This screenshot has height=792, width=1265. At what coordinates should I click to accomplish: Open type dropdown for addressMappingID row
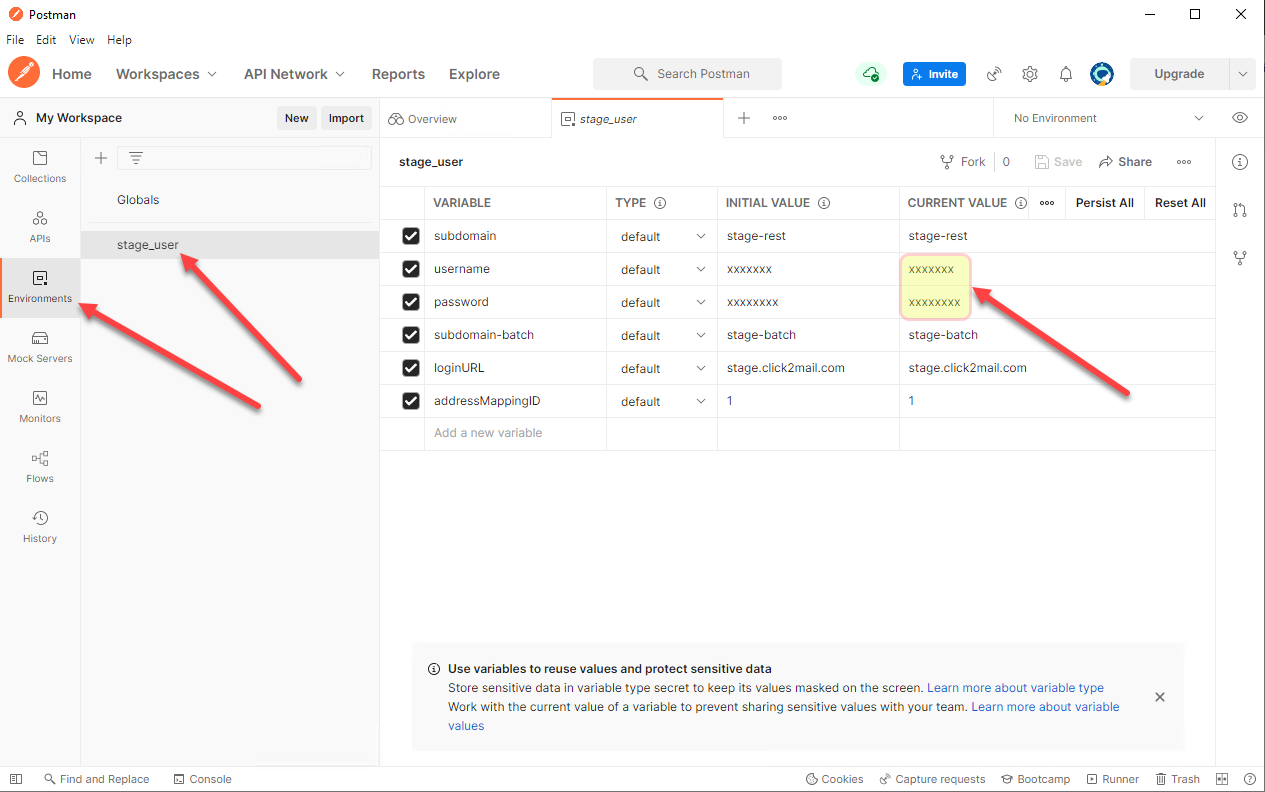coord(662,402)
